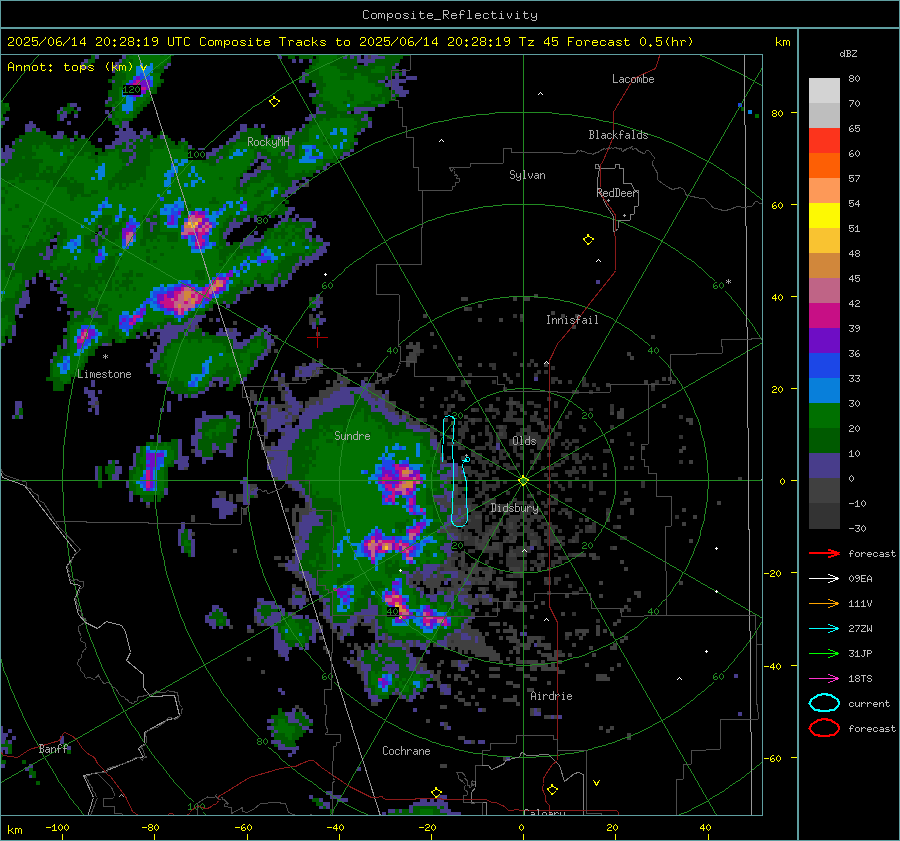Click the RedDeer city label
This screenshot has height=841, width=900.
click(x=617, y=193)
